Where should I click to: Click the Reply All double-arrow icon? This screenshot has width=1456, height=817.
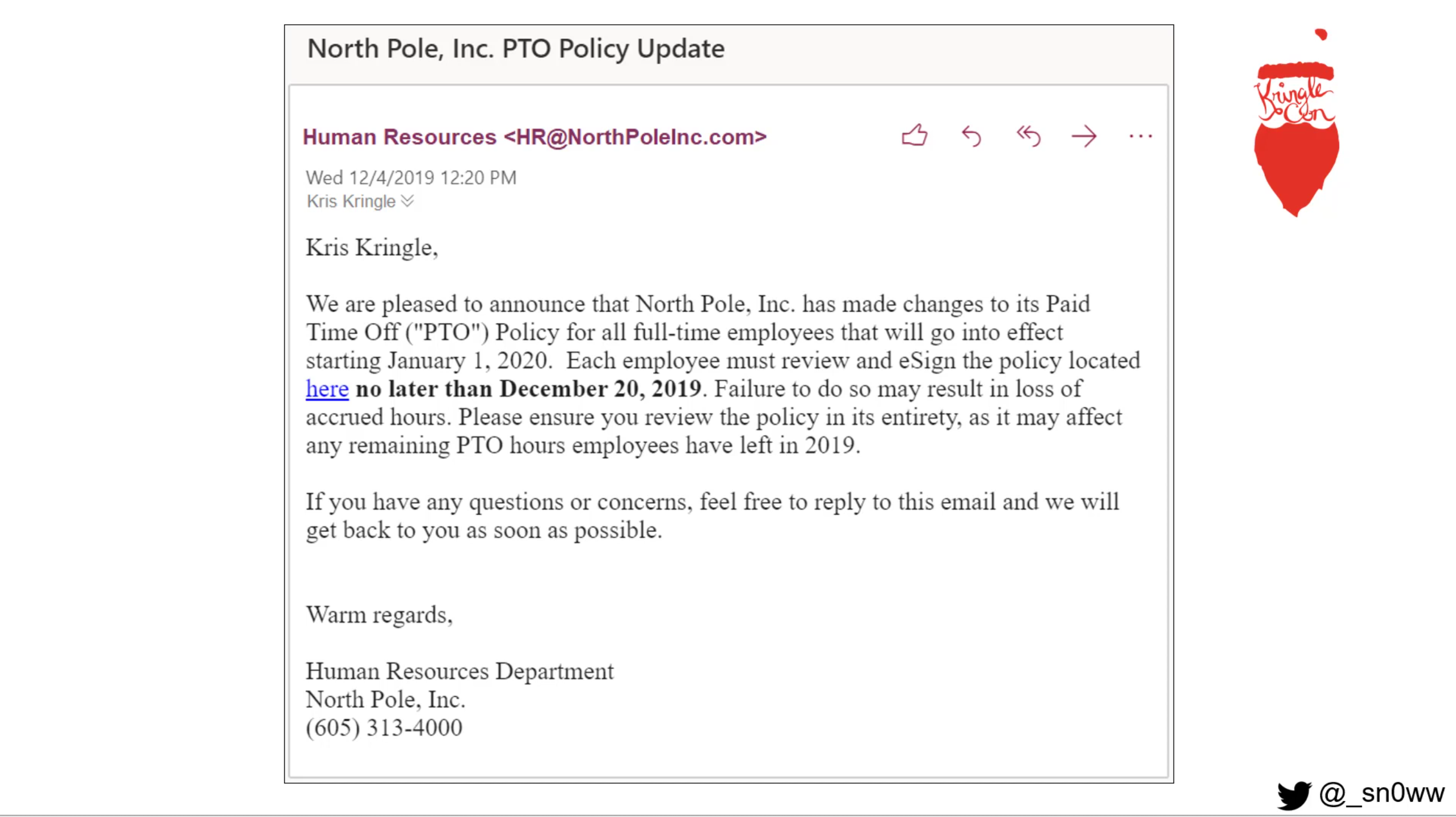pyautogui.click(x=1028, y=136)
